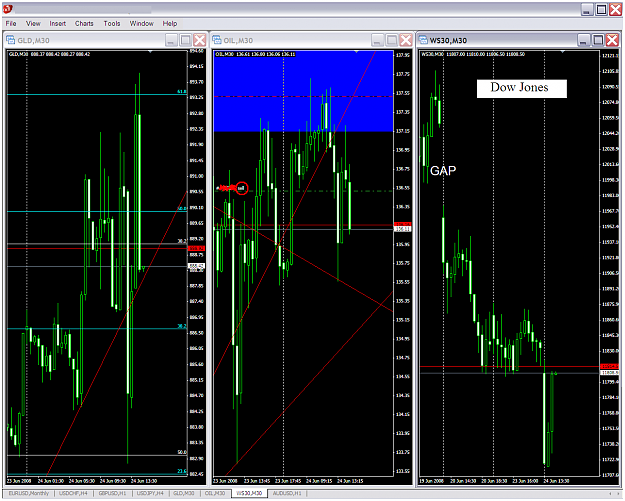Click the 61.8 Fibonacci label on GLD chart
The height and width of the screenshot is (501, 625).
182,92
